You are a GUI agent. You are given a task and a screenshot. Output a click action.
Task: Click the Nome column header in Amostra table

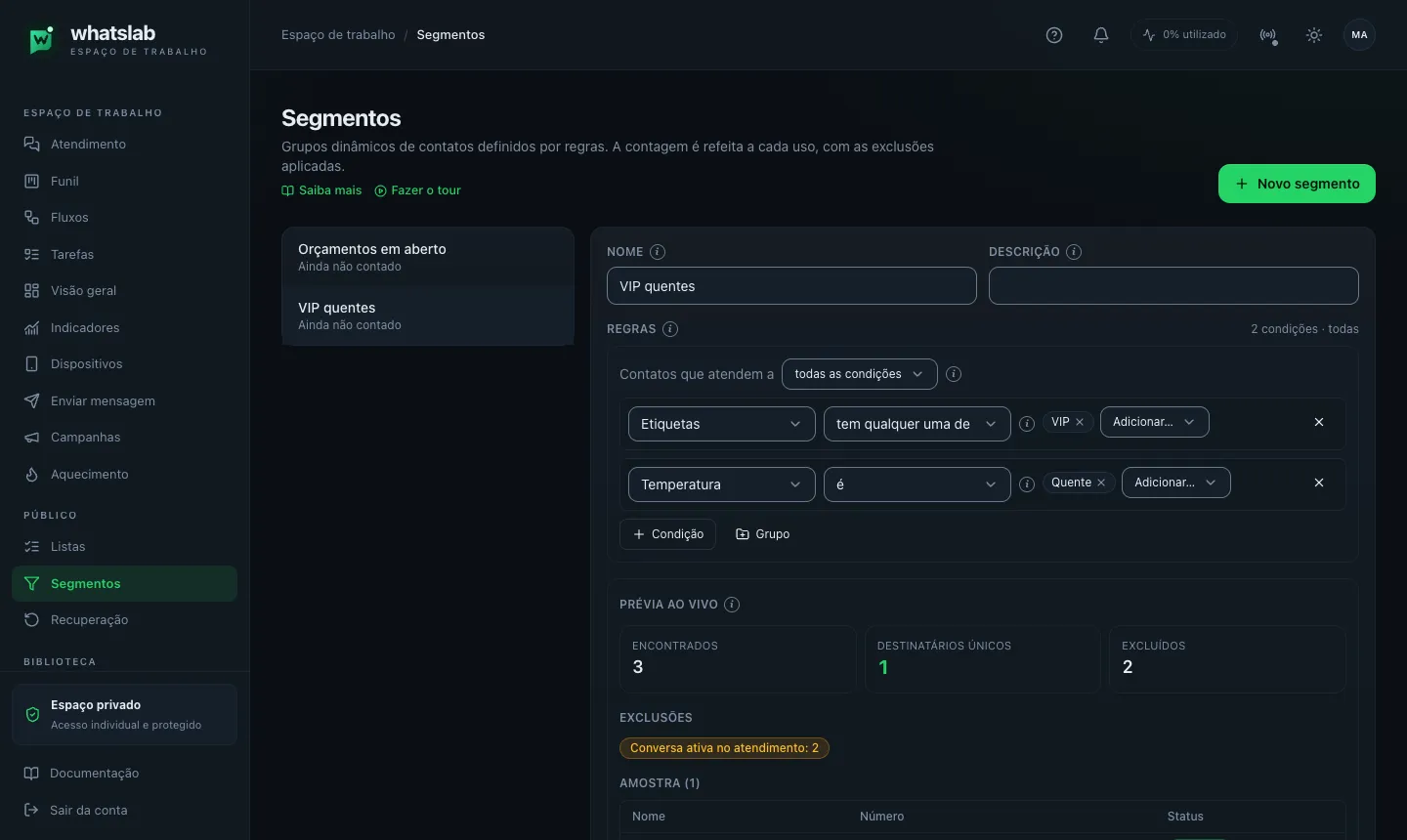coord(649,817)
